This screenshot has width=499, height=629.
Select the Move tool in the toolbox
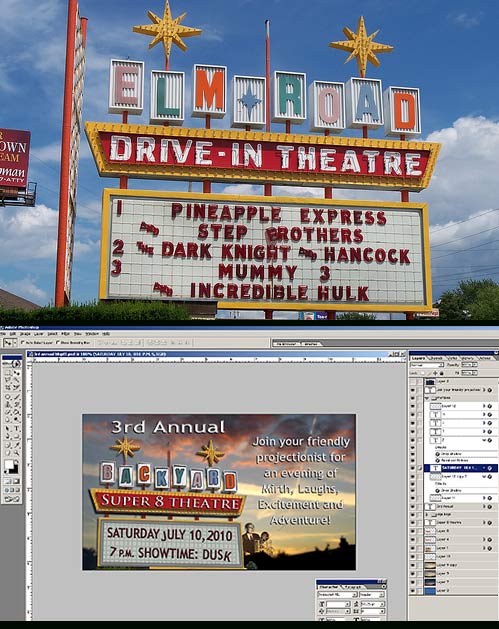(16, 372)
